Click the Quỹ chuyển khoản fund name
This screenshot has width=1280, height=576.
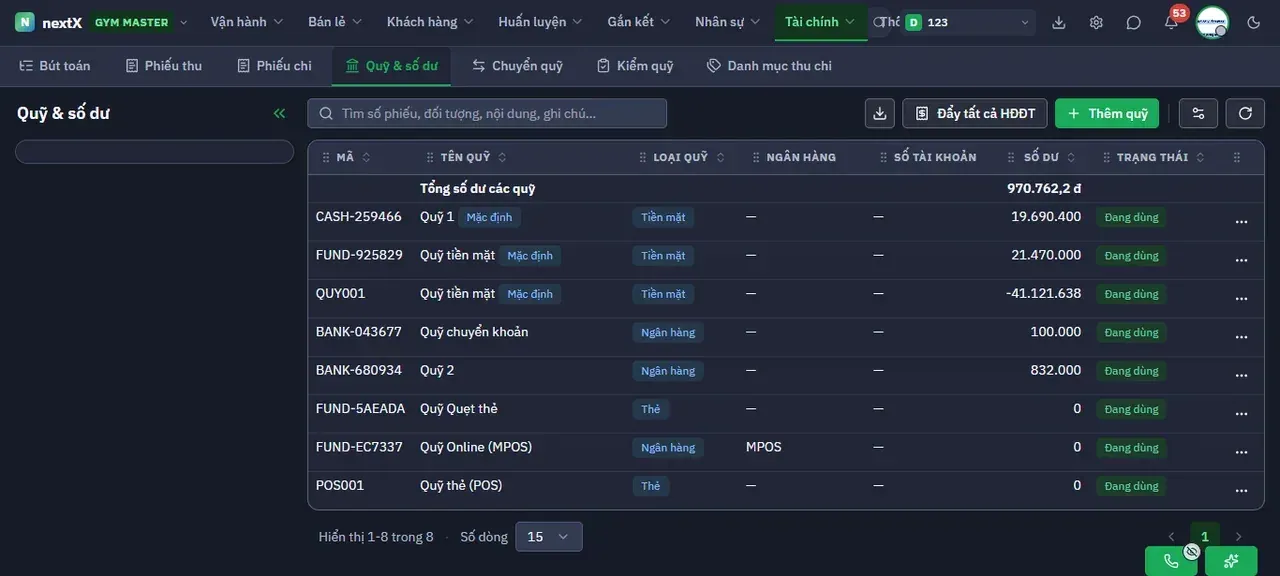pos(474,332)
